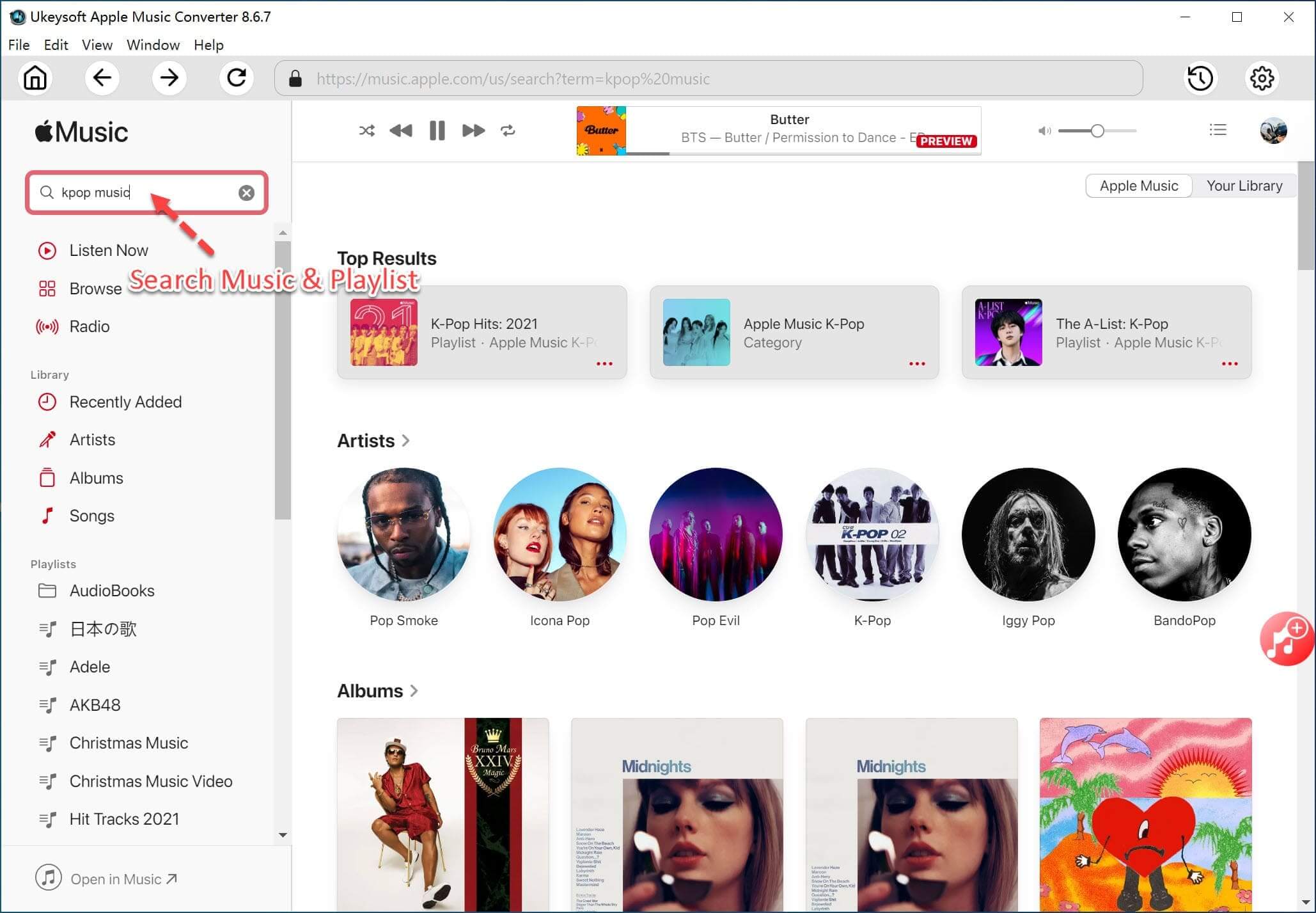Toggle to Apple Music tab

pos(1139,185)
